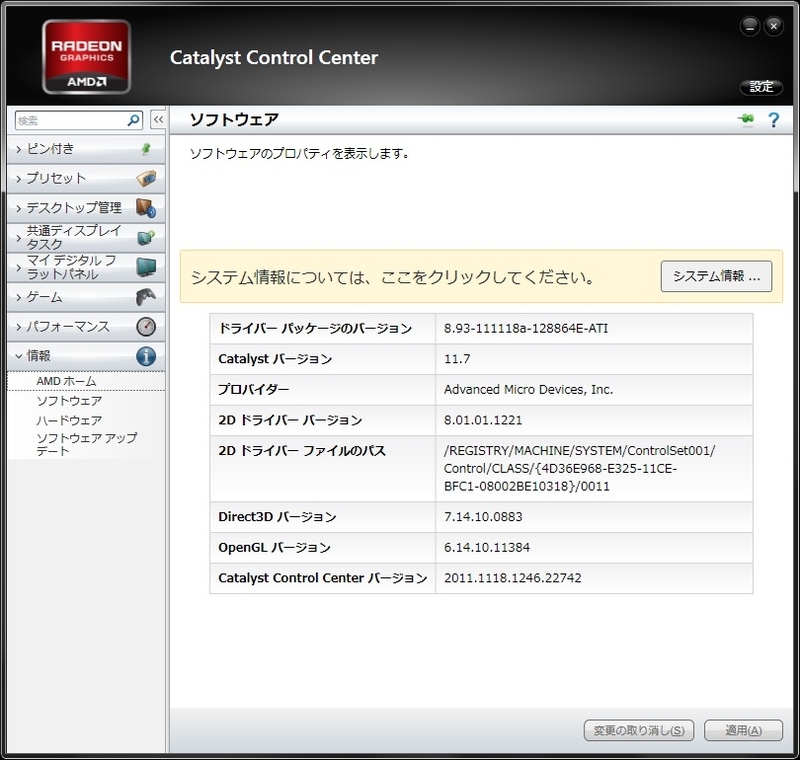The height and width of the screenshot is (760, 800).
Task: Click the preset icon beside プリセット
Action: (x=146, y=179)
